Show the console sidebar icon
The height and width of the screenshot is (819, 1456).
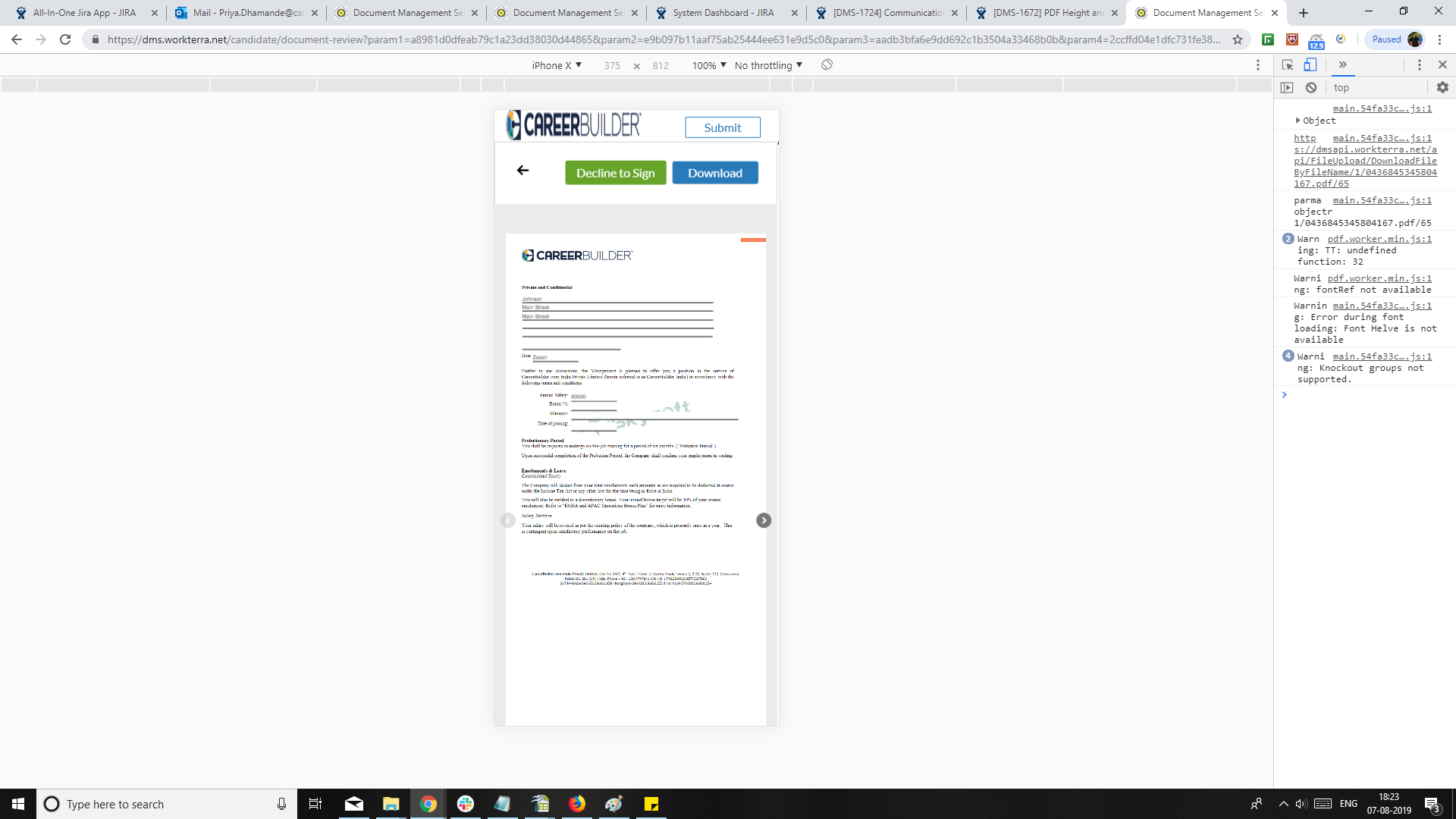click(1287, 88)
